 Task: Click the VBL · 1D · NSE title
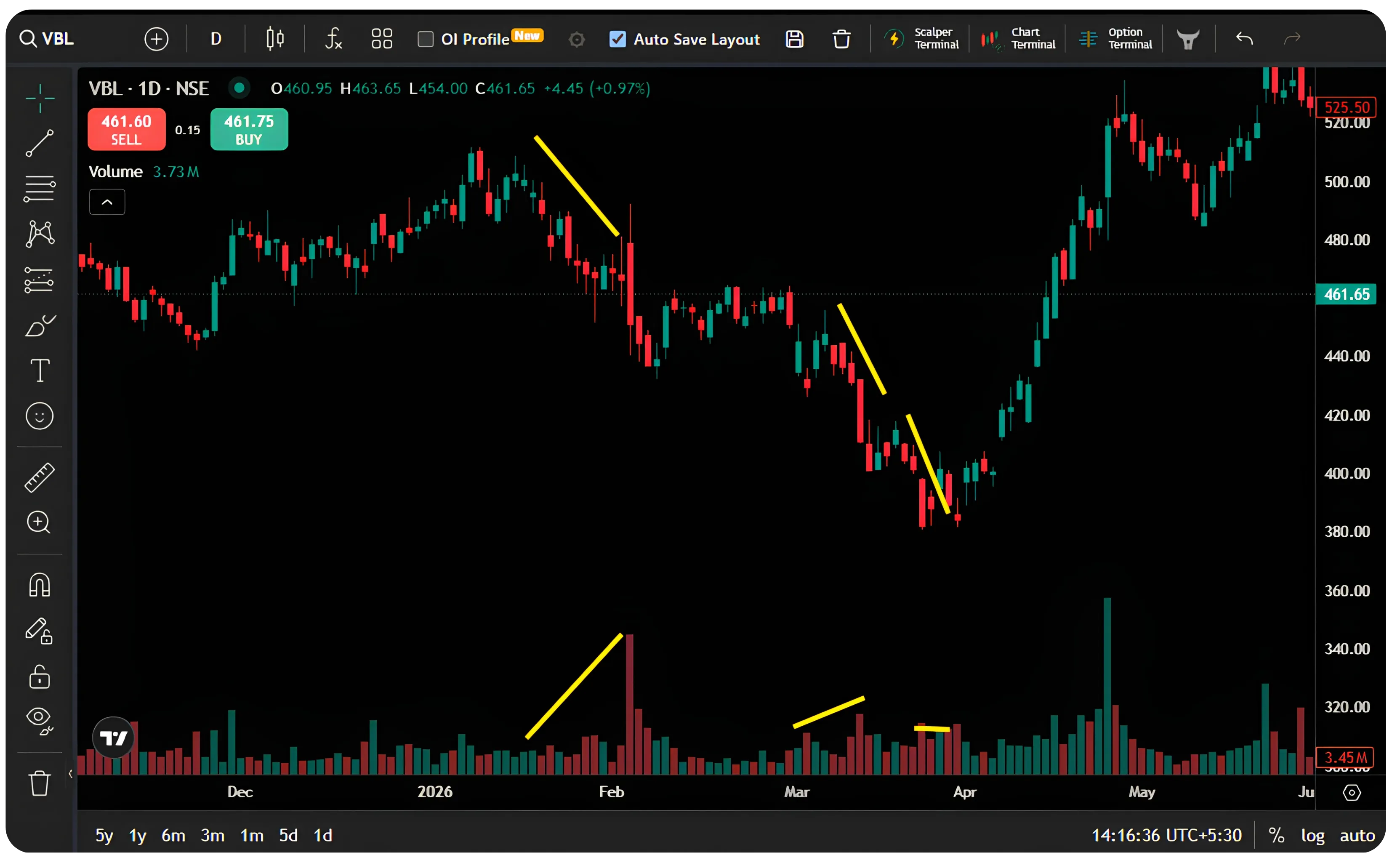coord(149,88)
